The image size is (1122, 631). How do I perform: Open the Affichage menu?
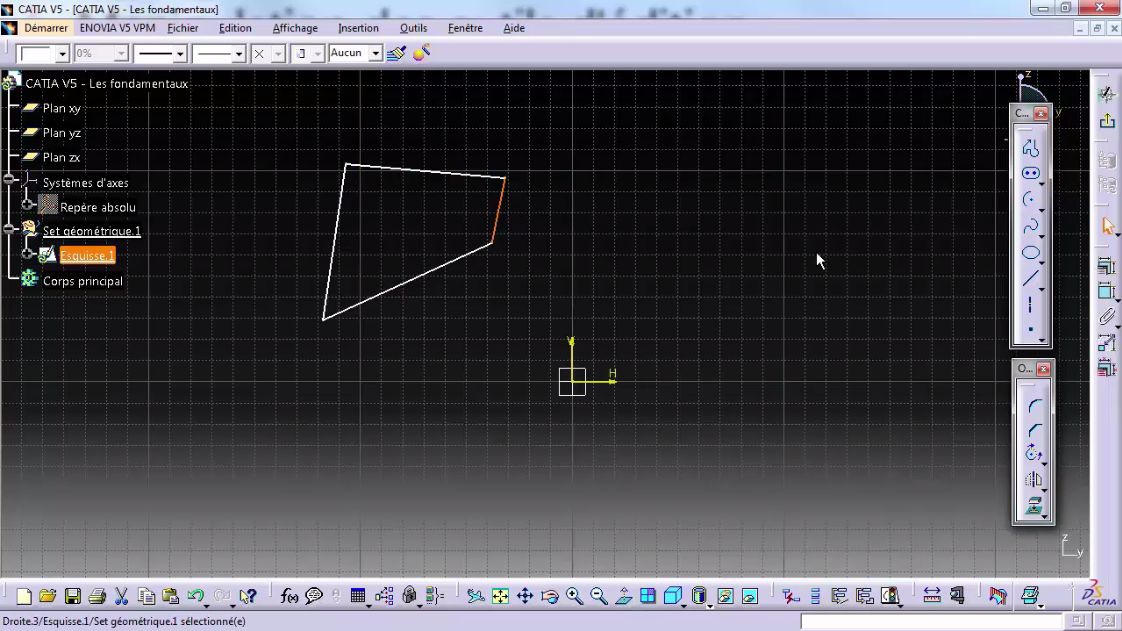pyautogui.click(x=294, y=28)
